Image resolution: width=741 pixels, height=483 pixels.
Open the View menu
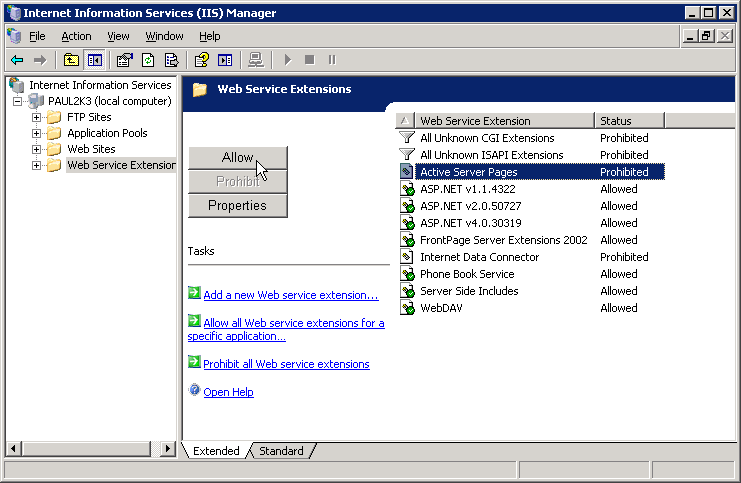click(118, 36)
